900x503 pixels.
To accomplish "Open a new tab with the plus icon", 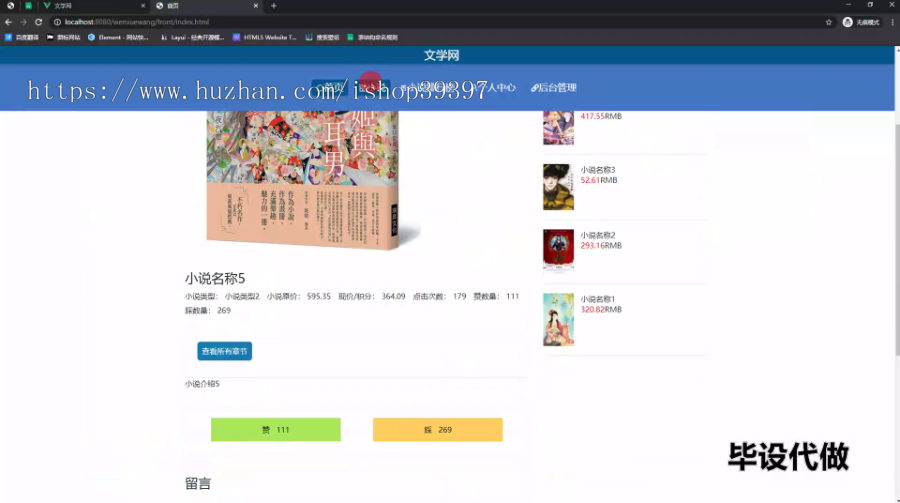I will coord(273,6).
